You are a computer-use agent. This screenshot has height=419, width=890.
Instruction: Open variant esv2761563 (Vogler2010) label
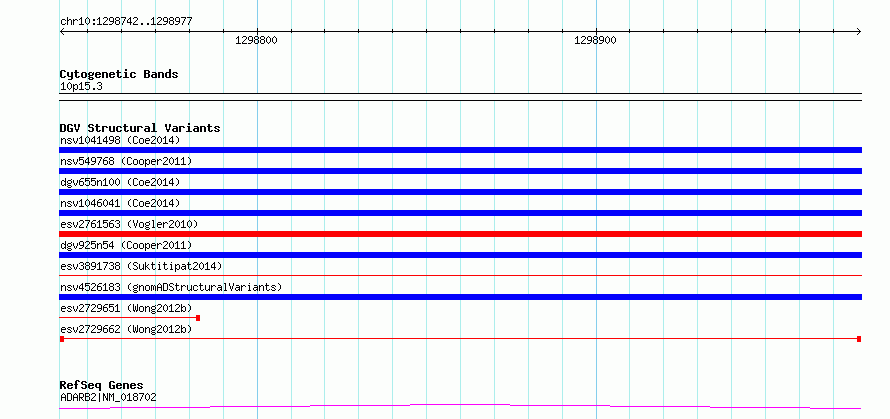click(x=129, y=224)
